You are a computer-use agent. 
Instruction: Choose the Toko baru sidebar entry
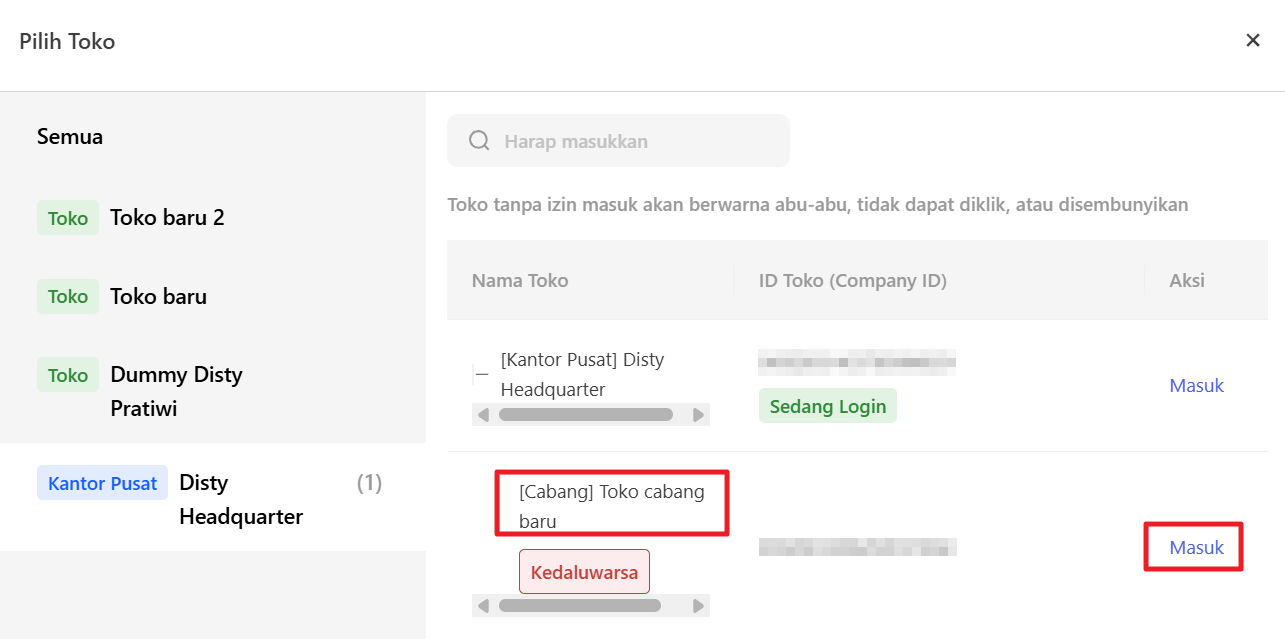tap(158, 297)
